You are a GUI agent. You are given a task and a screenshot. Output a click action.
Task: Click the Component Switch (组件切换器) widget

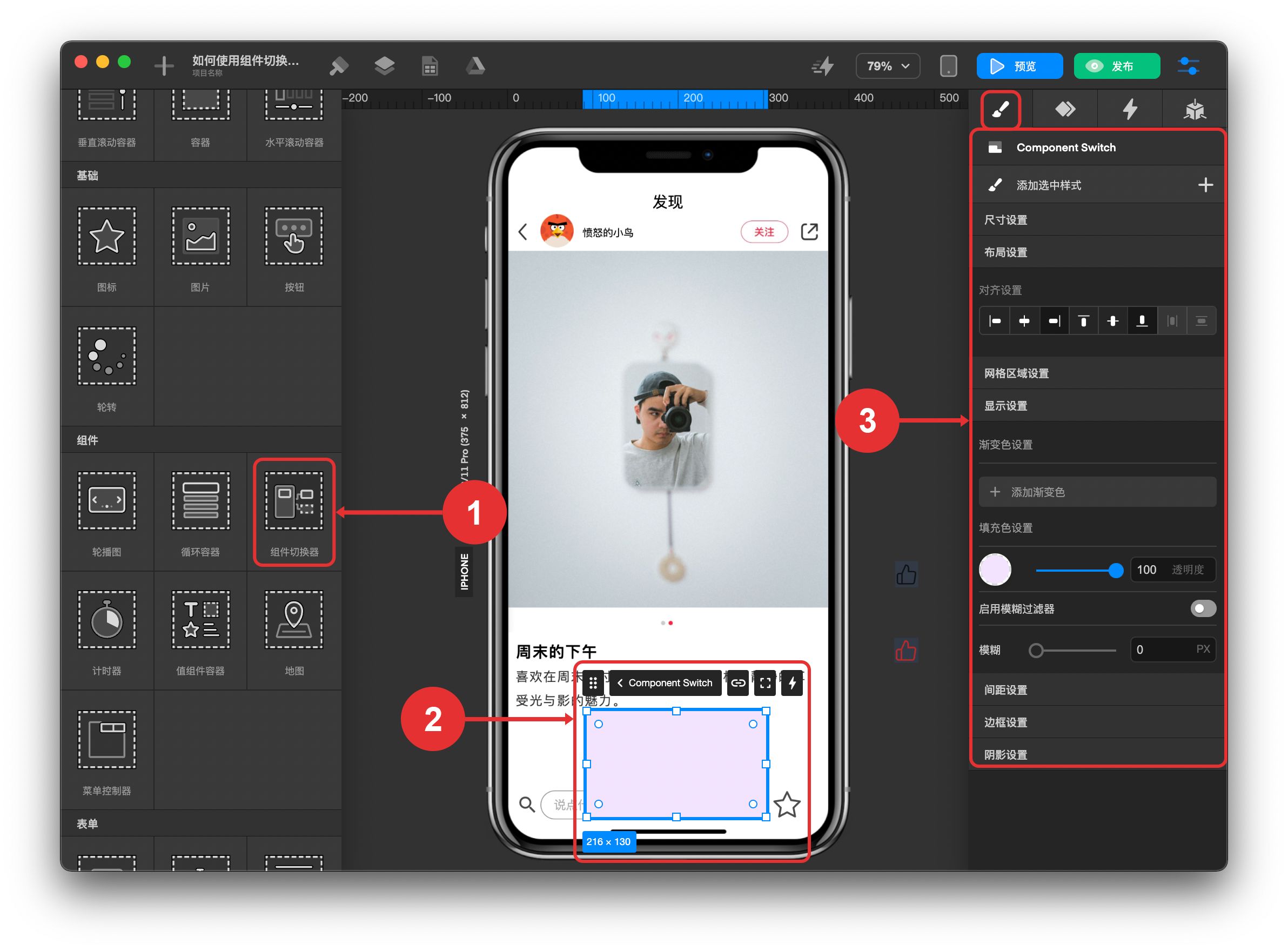[293, 501]
